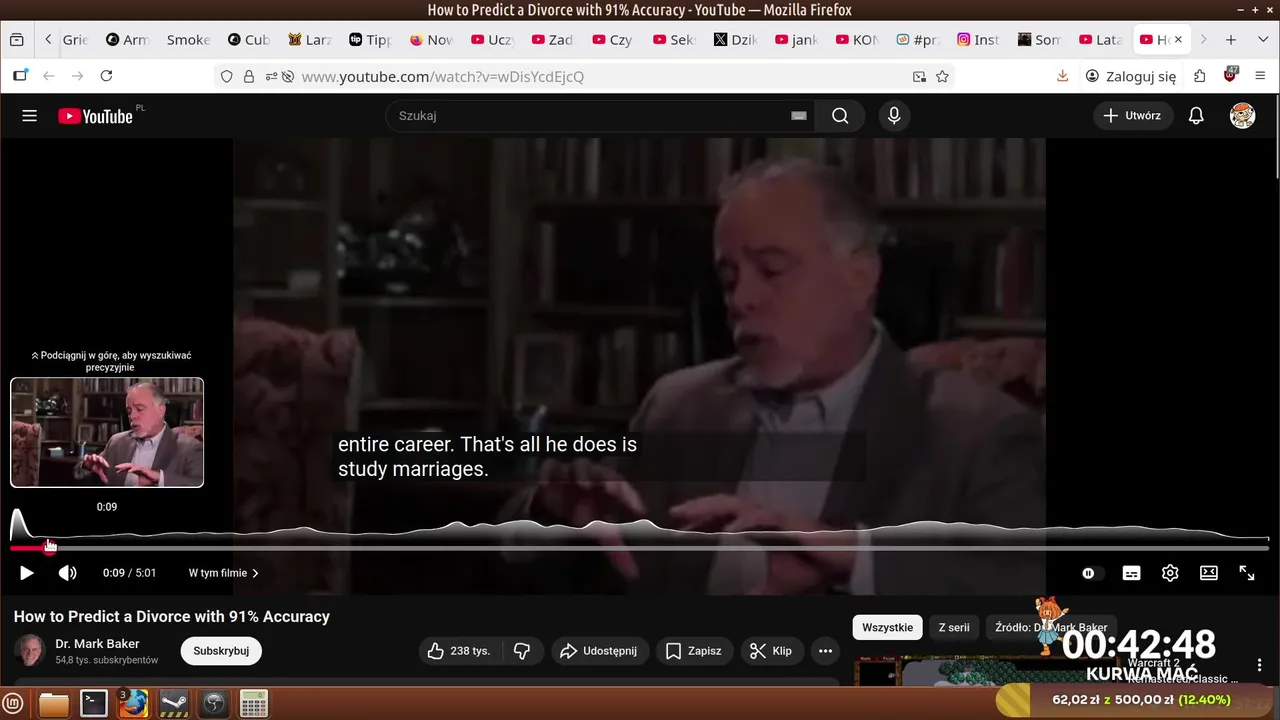The width and height of the screenshot is (1280, 720).
Task: Click the Dr. Mark Baker channel avatar
Action: (30, 651)
